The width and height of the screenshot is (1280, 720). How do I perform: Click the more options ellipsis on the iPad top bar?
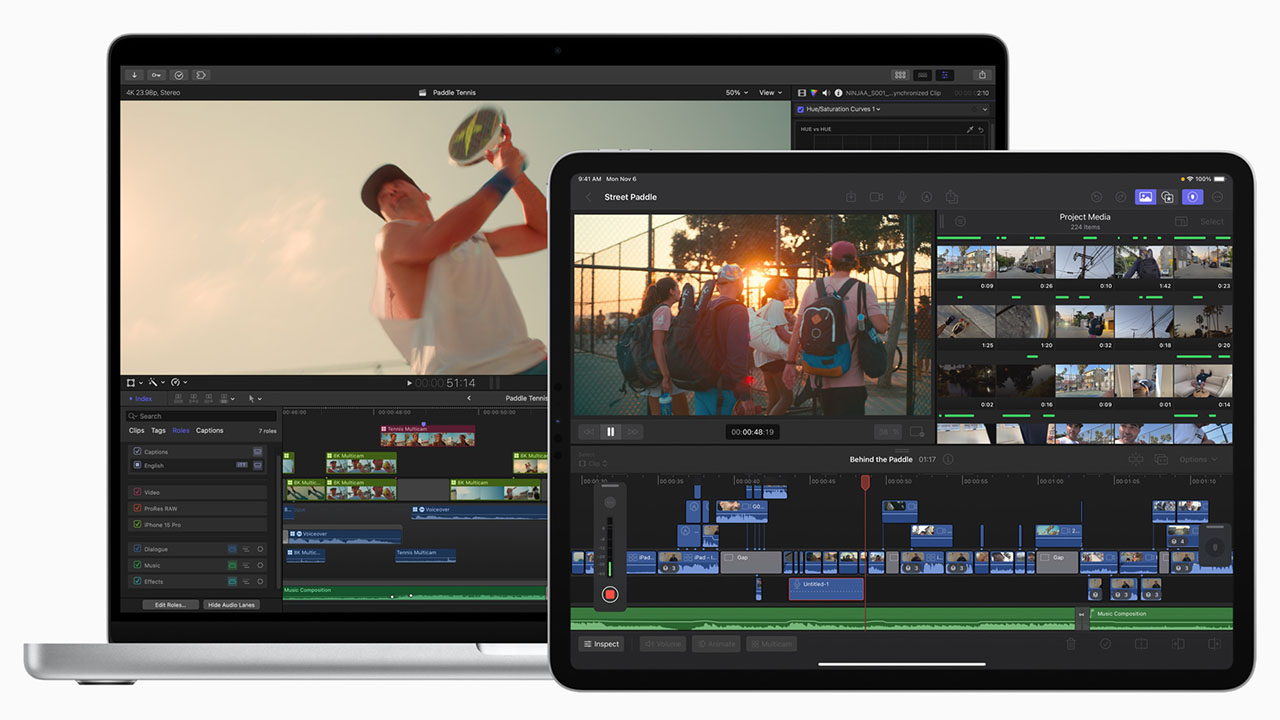pos(1217,197)
